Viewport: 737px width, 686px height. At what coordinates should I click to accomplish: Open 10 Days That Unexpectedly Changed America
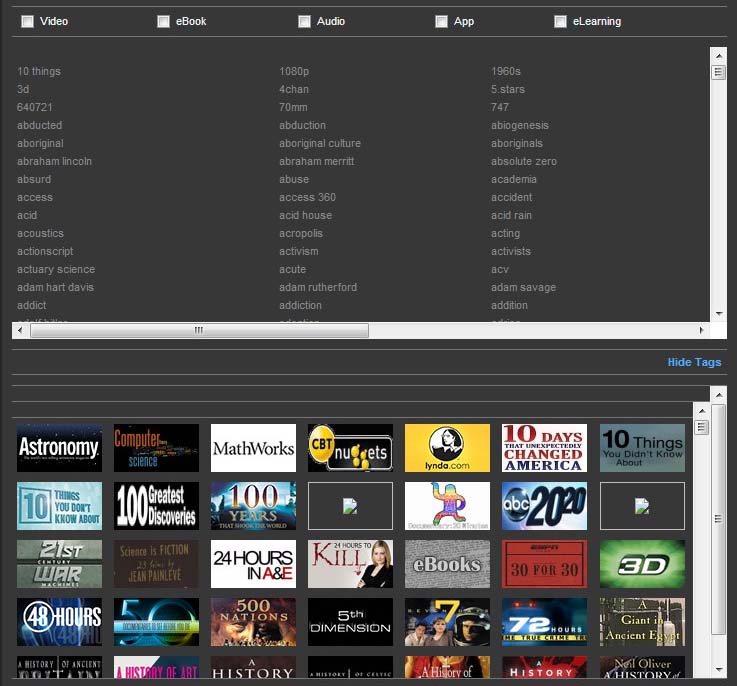tap(544, 448)
